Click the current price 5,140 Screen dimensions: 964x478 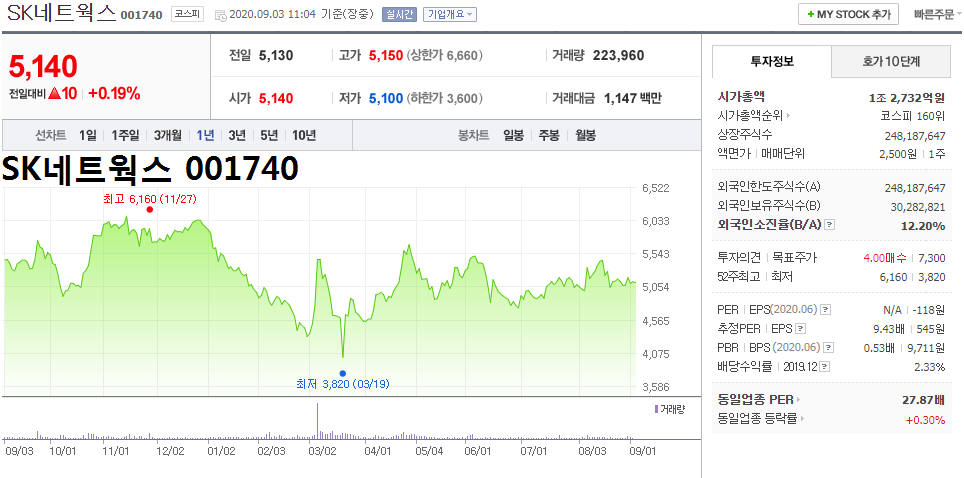click(43, 67)
